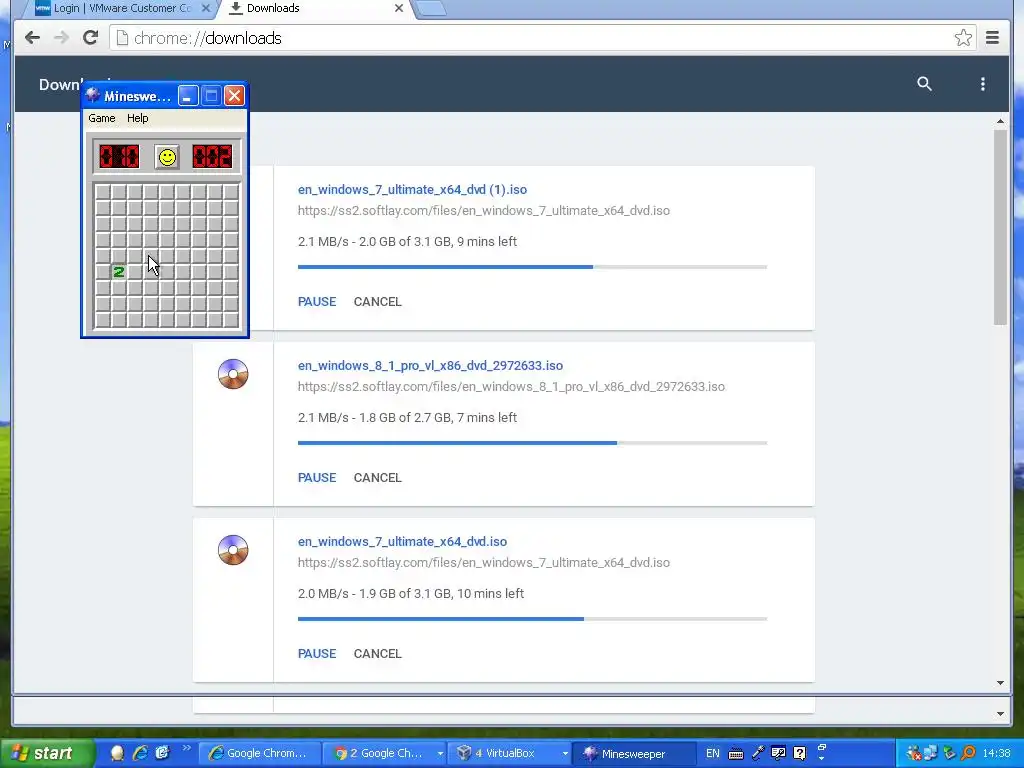Pause the Windows 8.1 pro ISO download

click(x=317, y=477)
